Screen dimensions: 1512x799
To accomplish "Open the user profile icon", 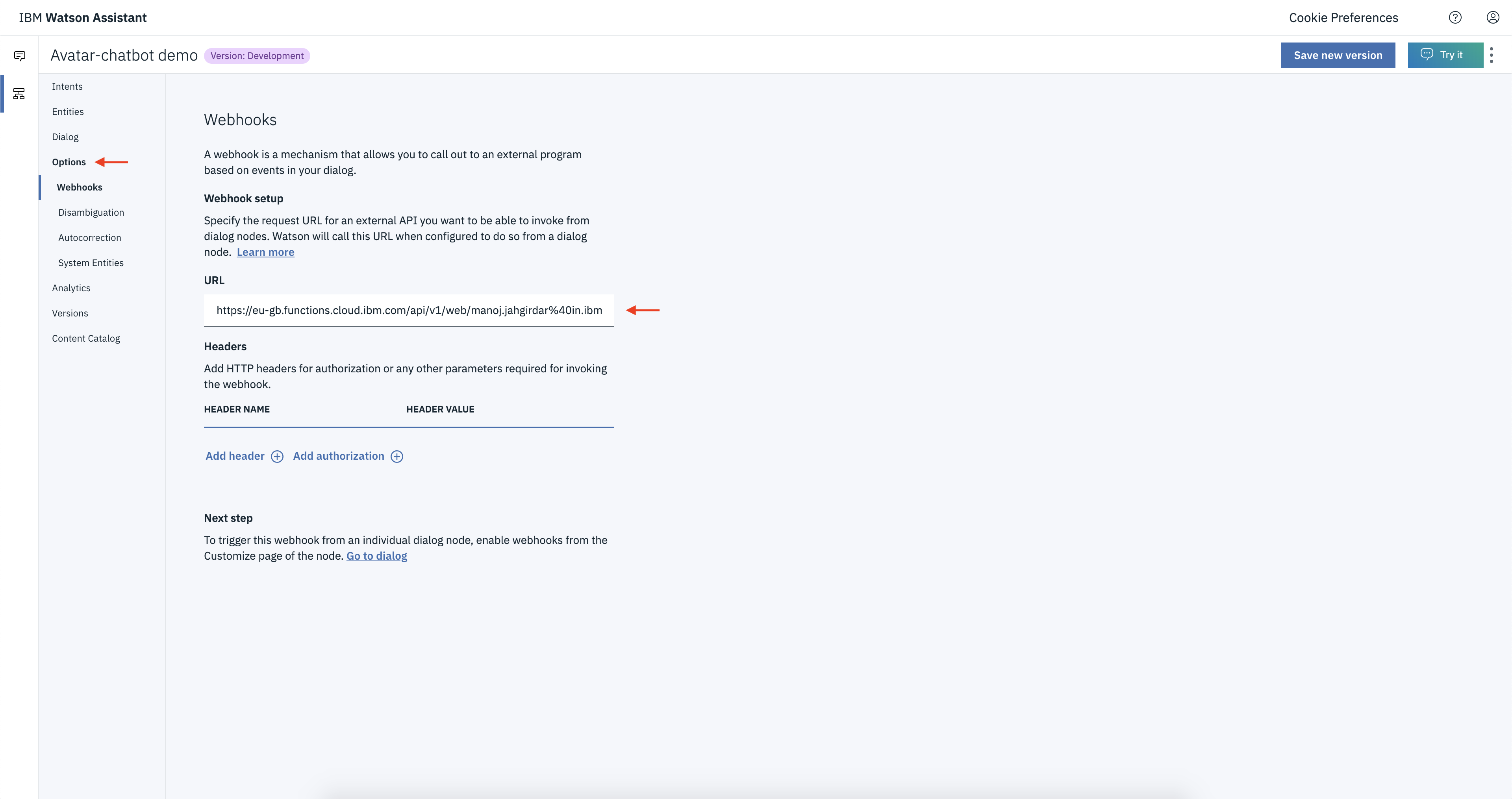I will tap(1493, 18).
